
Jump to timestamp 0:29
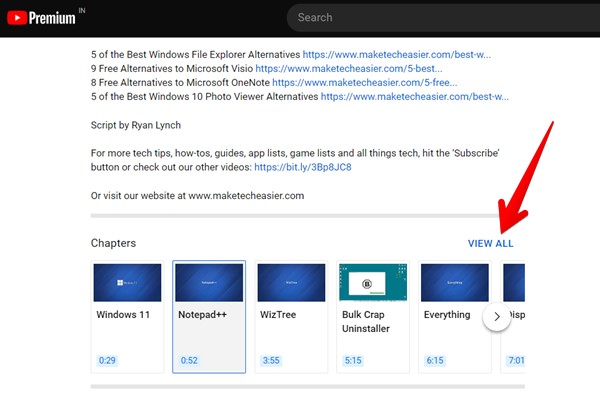(107, 361)
